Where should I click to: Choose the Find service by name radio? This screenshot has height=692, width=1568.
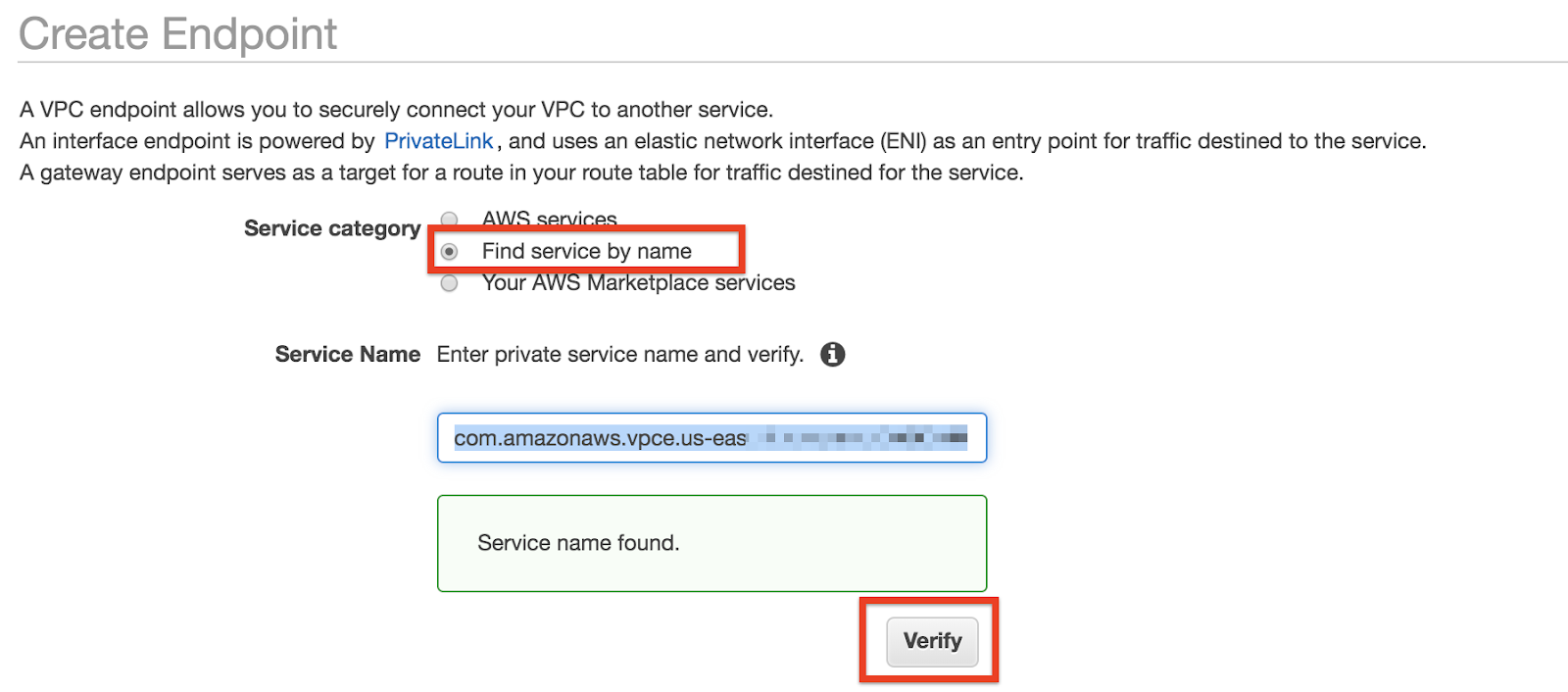coord(449,252)
